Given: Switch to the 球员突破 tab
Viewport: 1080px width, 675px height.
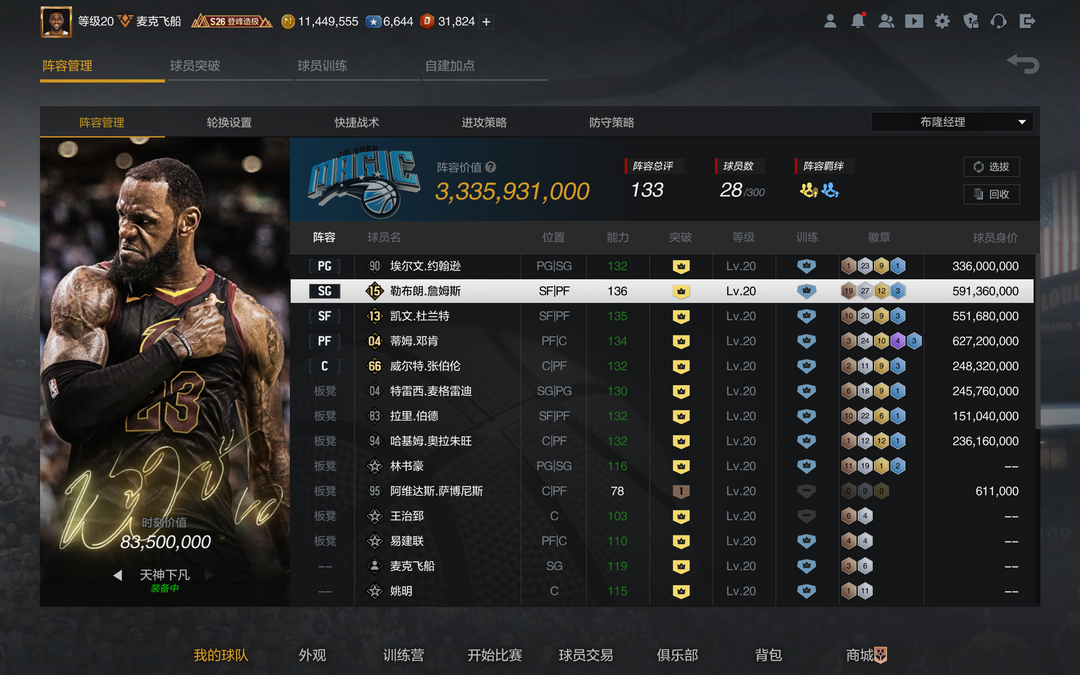Looking at the screenshot, I should coord(195,65).
